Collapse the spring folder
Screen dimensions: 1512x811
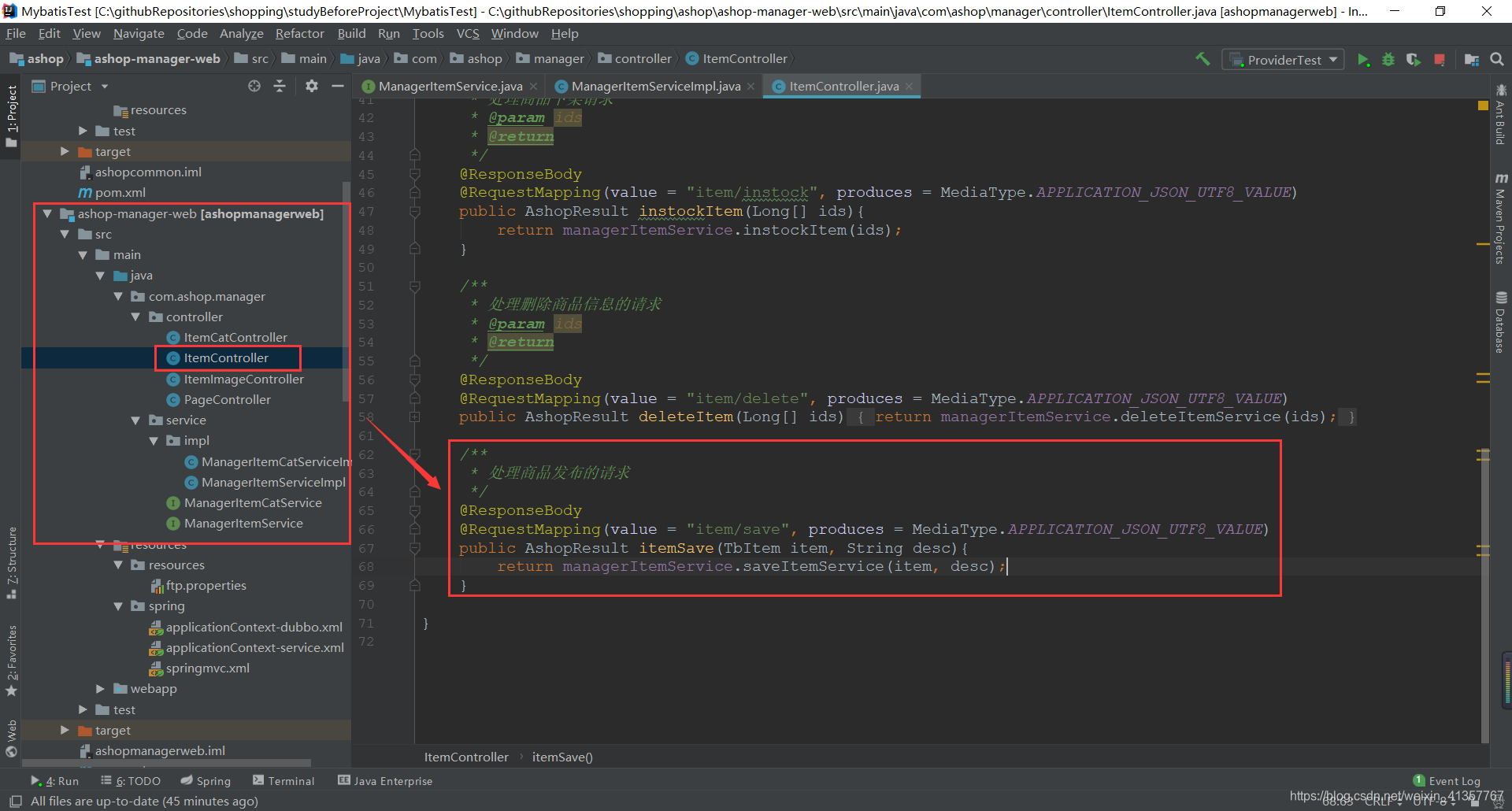(x=118, y=606)
